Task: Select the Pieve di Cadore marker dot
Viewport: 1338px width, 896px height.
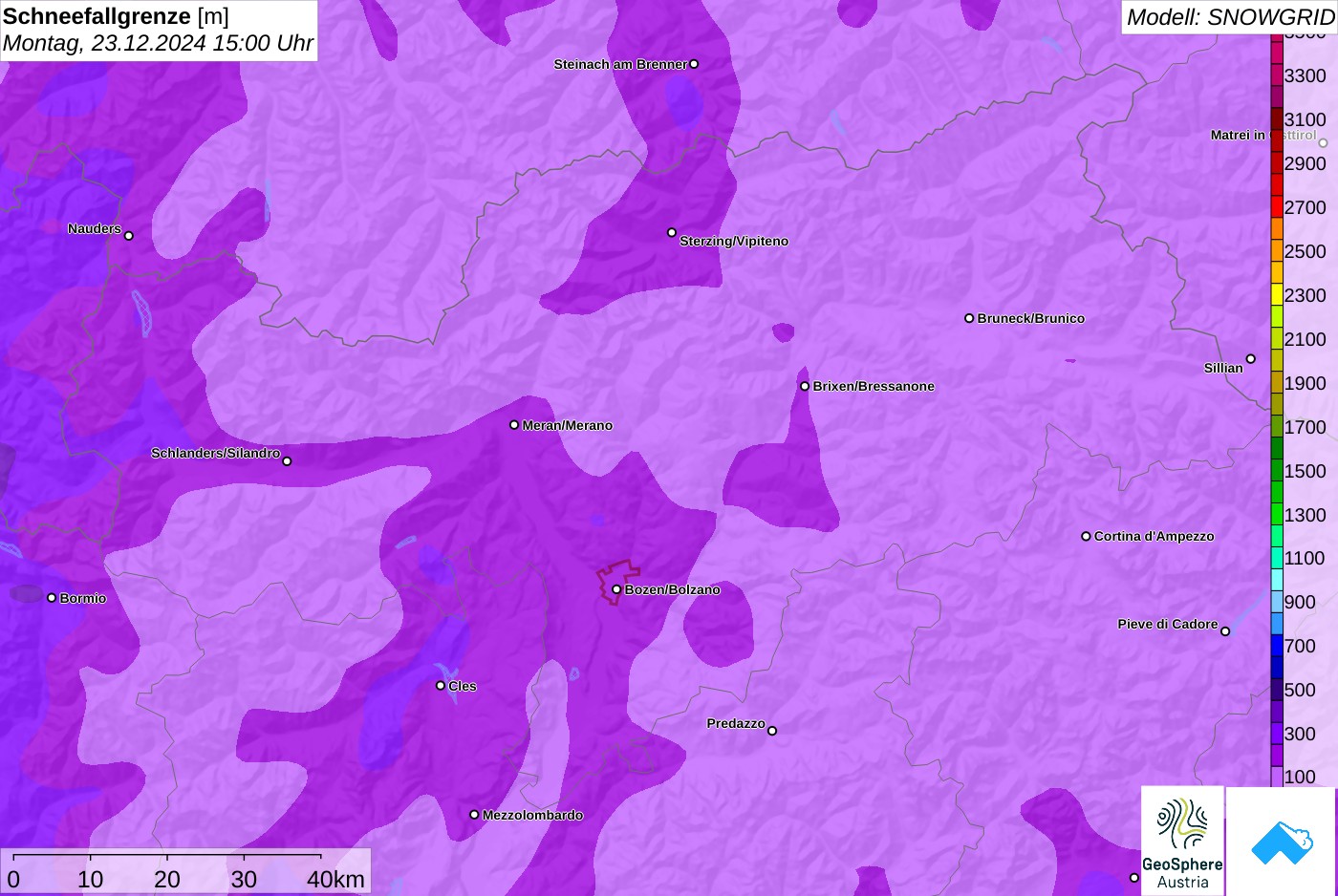Action: 1225,631
